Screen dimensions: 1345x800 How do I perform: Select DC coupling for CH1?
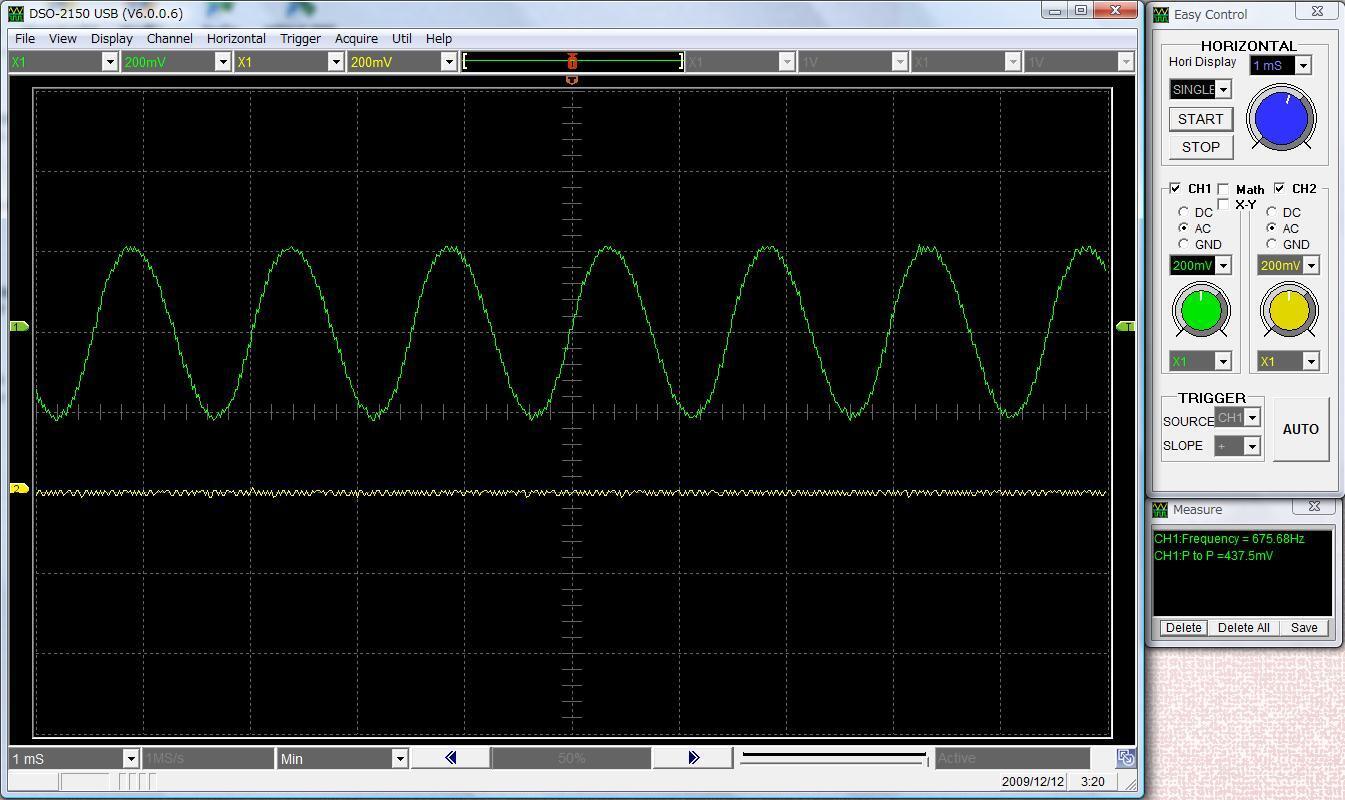(x=1183, y=212)
